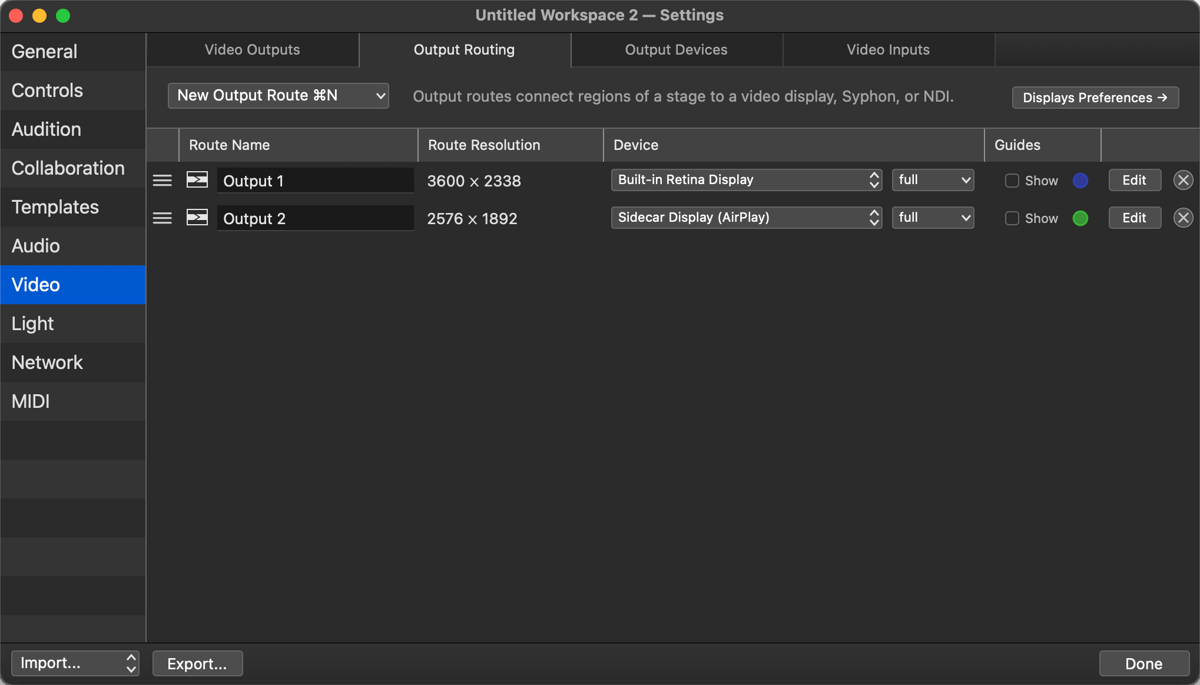
Task: Click the route icon beside Output 1
Action: [197, 180]
